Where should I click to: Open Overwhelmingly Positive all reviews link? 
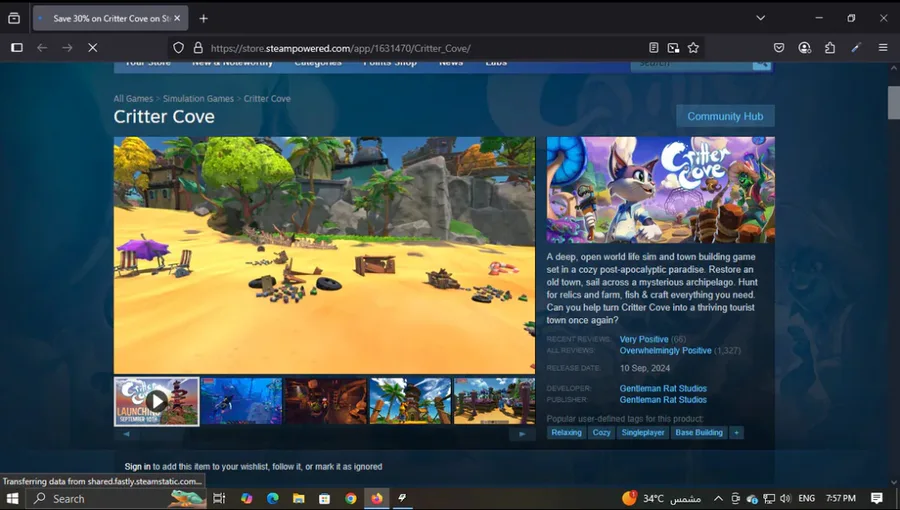point(665,351)
